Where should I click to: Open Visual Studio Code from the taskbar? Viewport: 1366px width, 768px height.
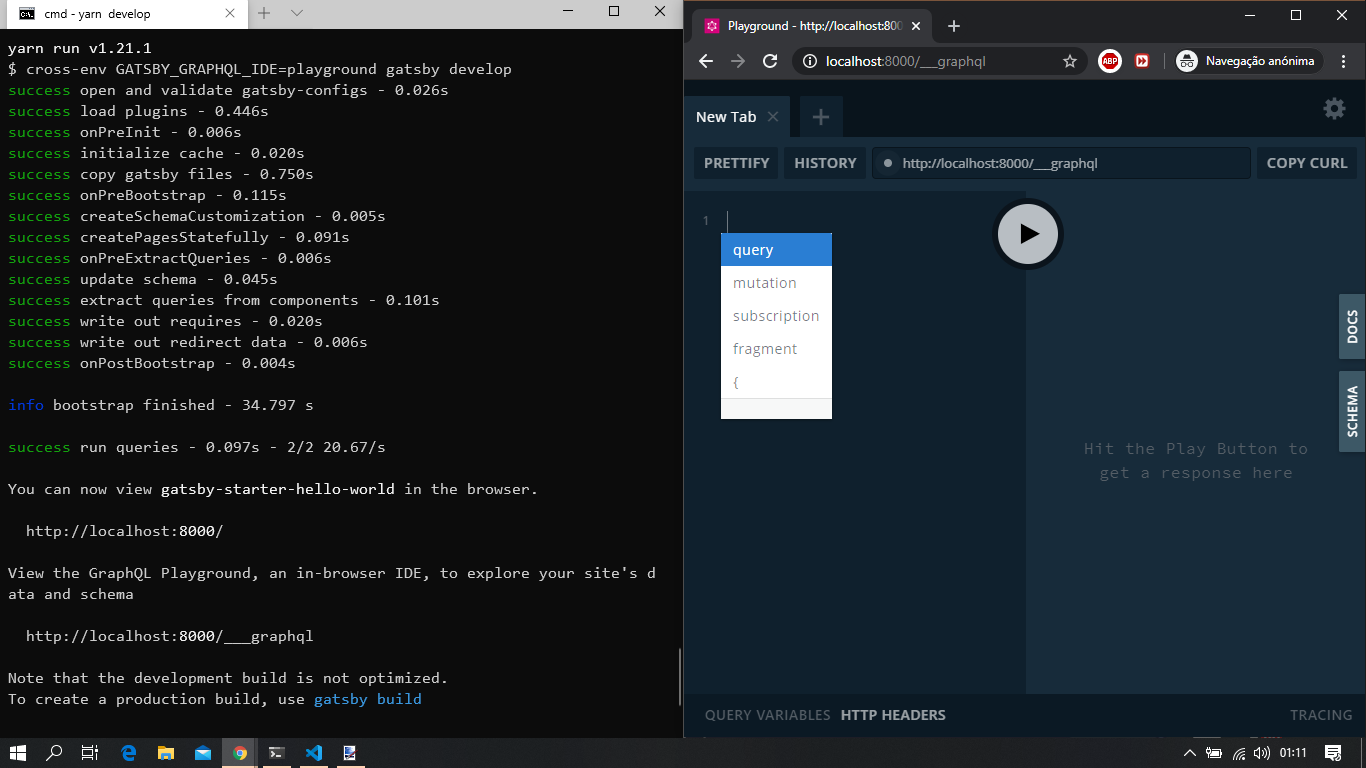click(313, 753)
